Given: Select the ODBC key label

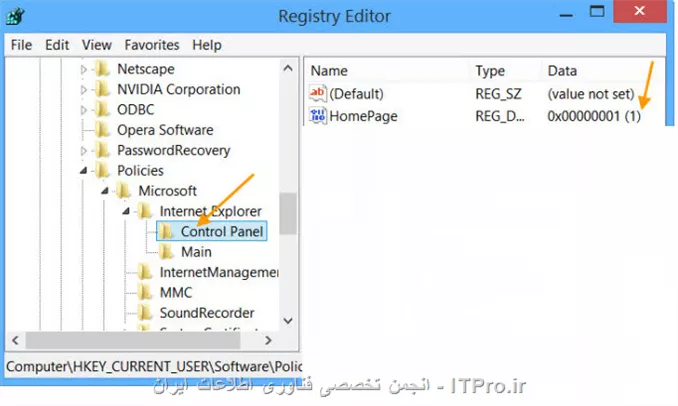Looking at the screenshot, I should tap(135, 109).
